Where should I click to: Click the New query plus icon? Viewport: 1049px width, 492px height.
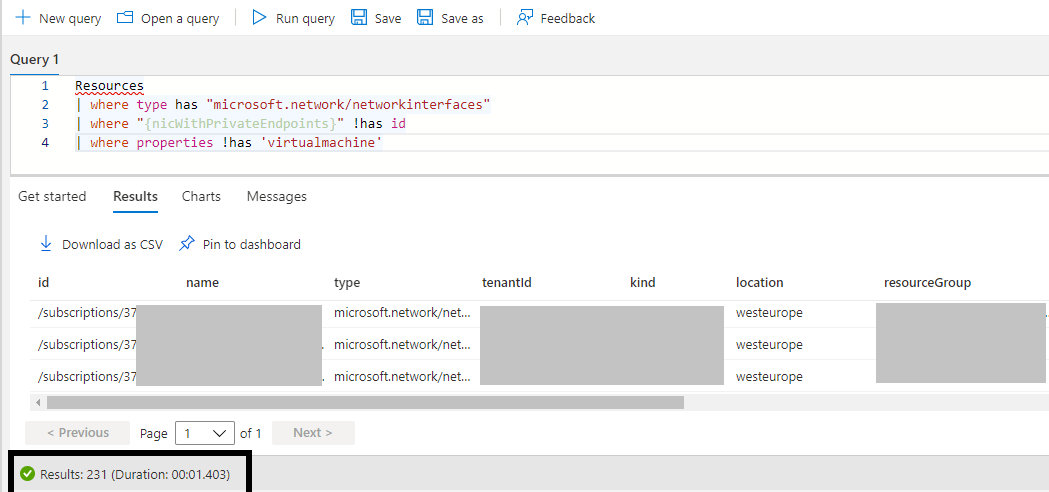point(23,18)
